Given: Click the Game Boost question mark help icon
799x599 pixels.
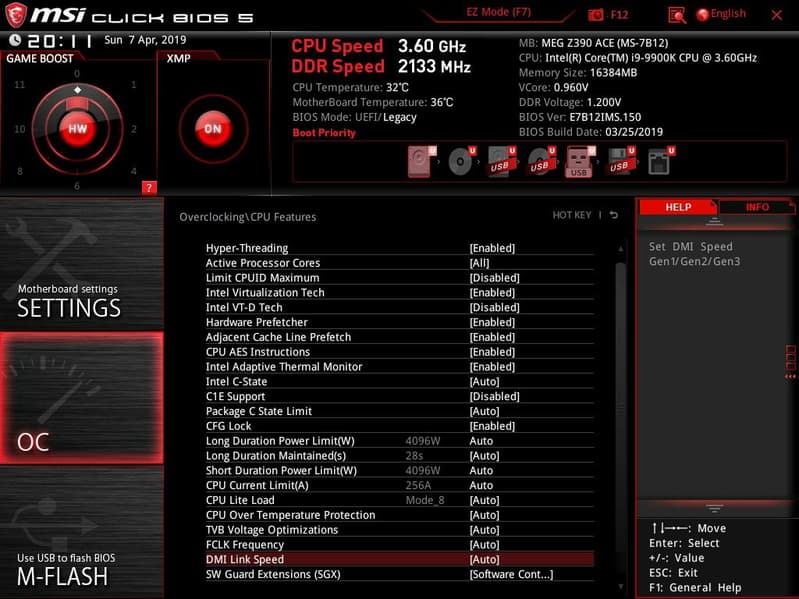Looking at the screenshot, I should [149, 187].
